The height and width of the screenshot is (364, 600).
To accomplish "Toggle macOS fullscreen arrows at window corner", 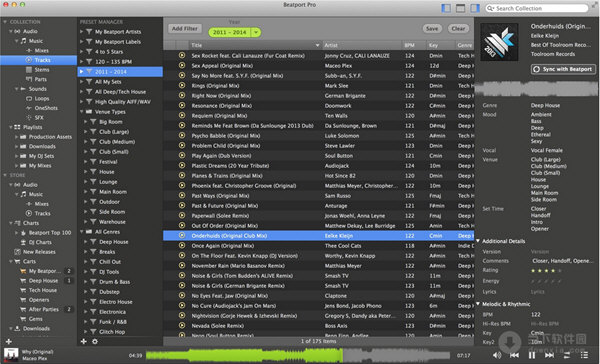I will coord(595,5).
